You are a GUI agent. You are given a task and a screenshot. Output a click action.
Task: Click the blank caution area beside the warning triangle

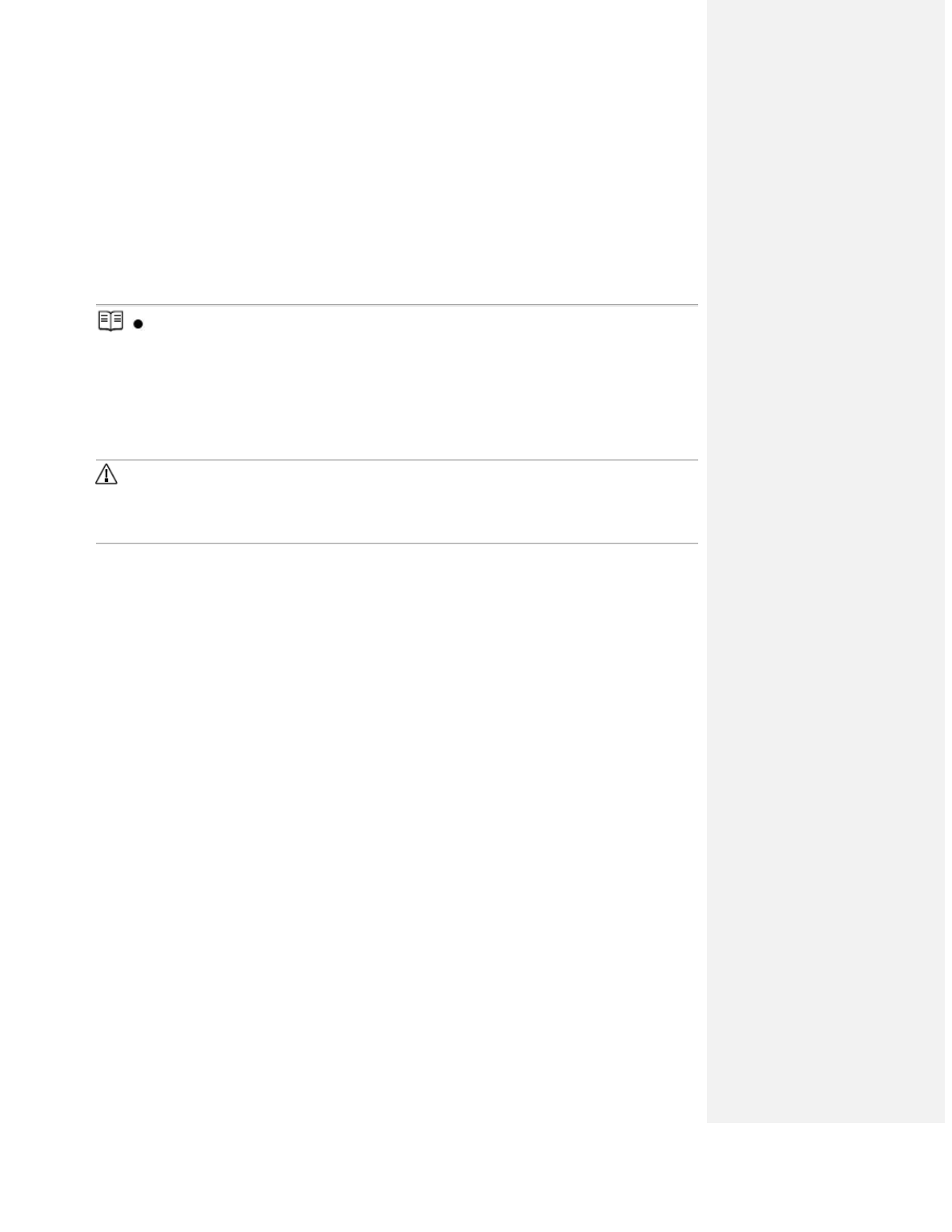pos(408,502)
